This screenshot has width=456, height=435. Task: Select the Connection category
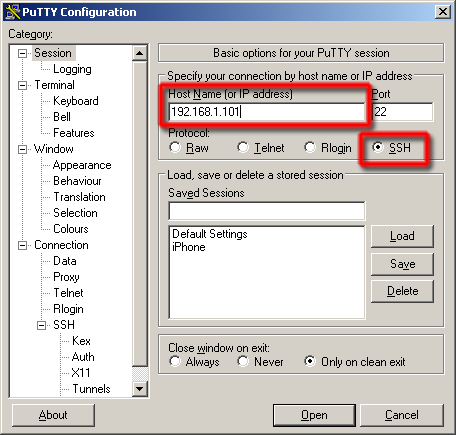click(x=61, y=245)
